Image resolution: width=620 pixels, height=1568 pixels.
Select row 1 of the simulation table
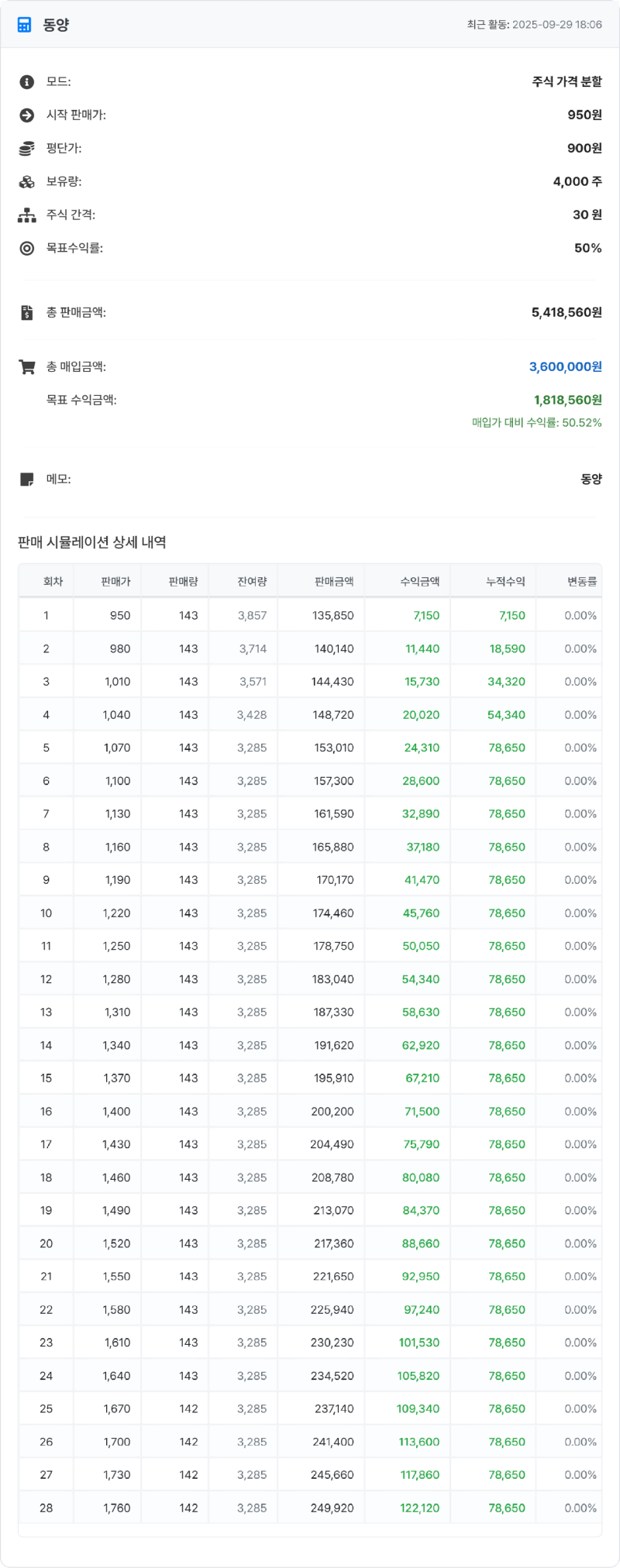click(310, 614)
